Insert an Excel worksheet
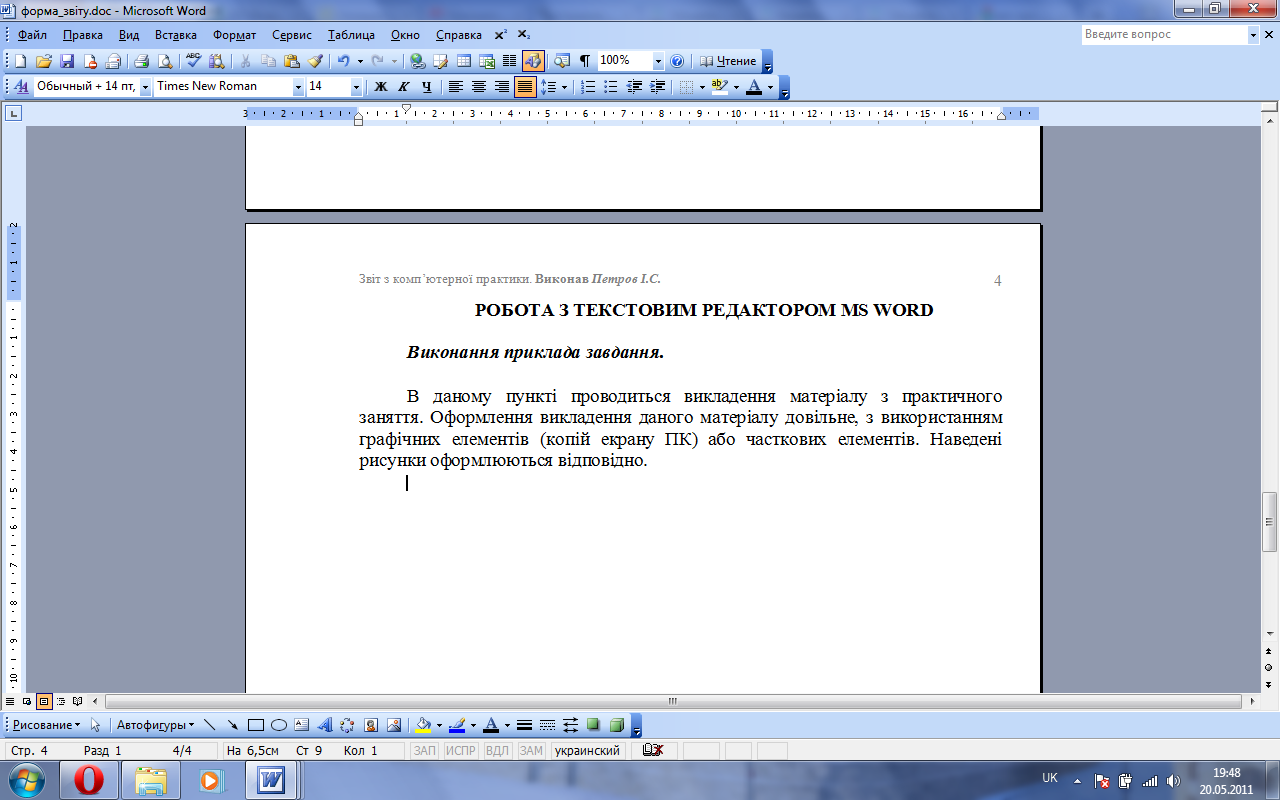Viewport: 1280px width, 800px height. (487, 61)
